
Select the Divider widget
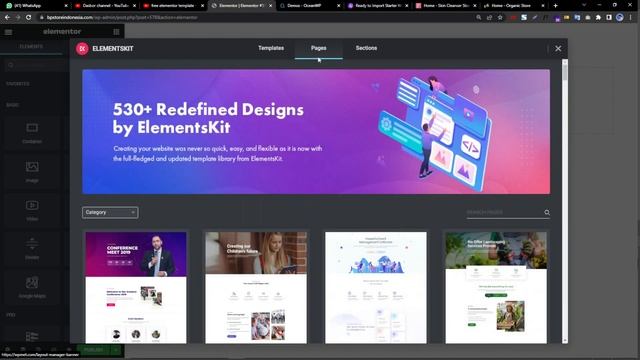[x=32, y=249]
